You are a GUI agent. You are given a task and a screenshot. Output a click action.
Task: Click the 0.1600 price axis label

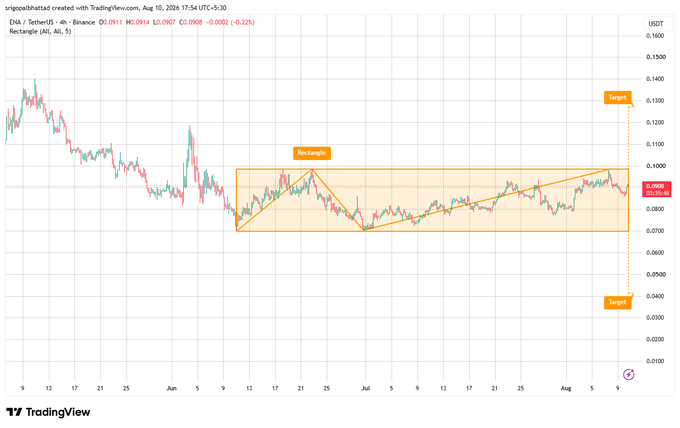tap(655, 36)
